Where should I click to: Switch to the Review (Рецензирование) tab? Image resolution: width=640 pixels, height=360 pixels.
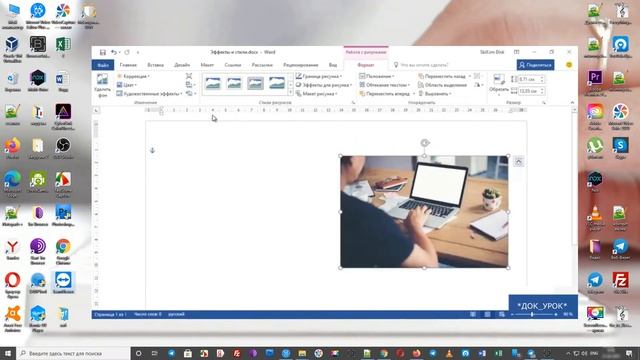tap(301, 65)
